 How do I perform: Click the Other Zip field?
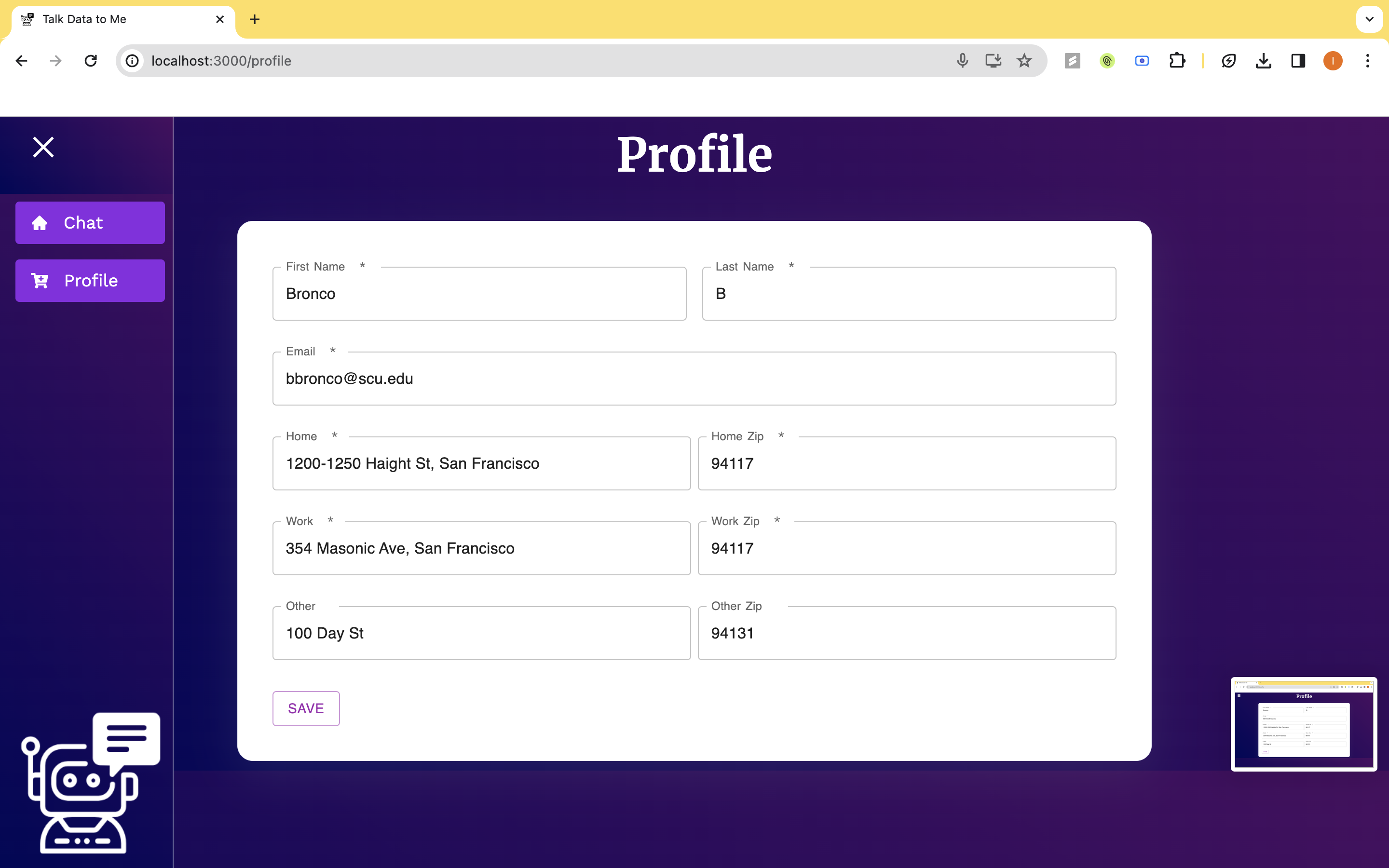click(x=906, y=633)
